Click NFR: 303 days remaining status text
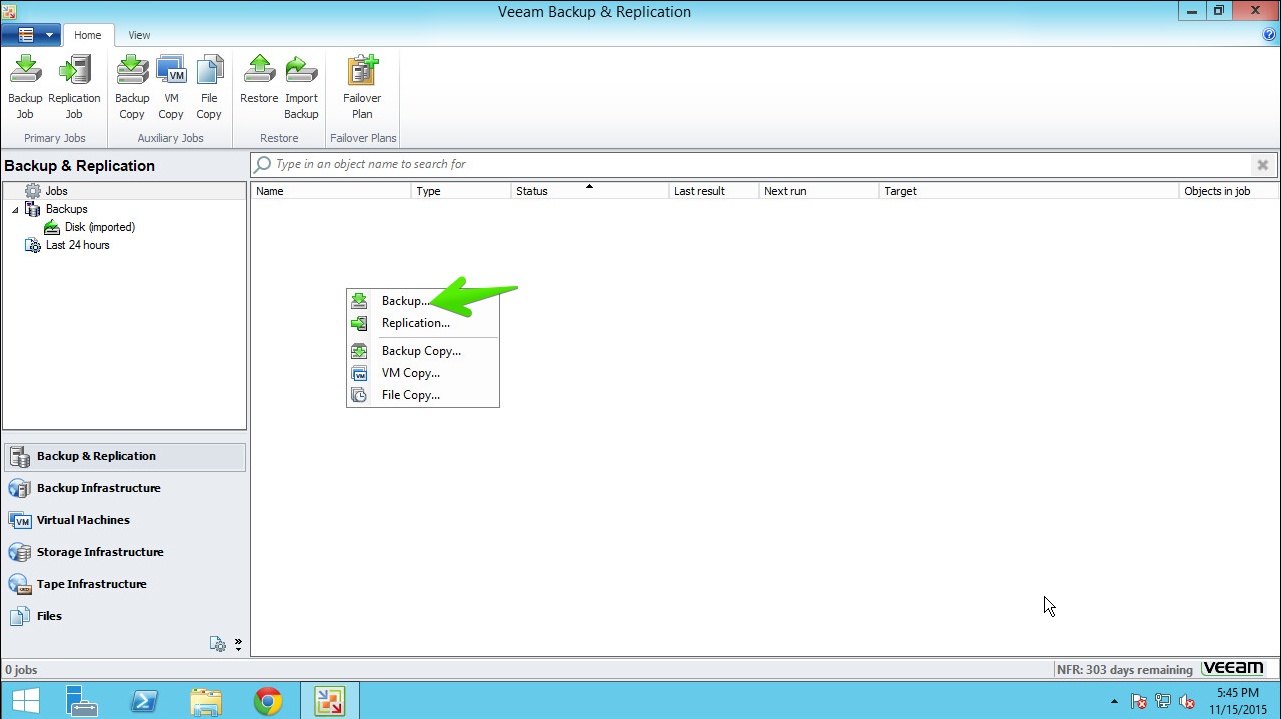 pyautogui.click(x=1124, y=670)
